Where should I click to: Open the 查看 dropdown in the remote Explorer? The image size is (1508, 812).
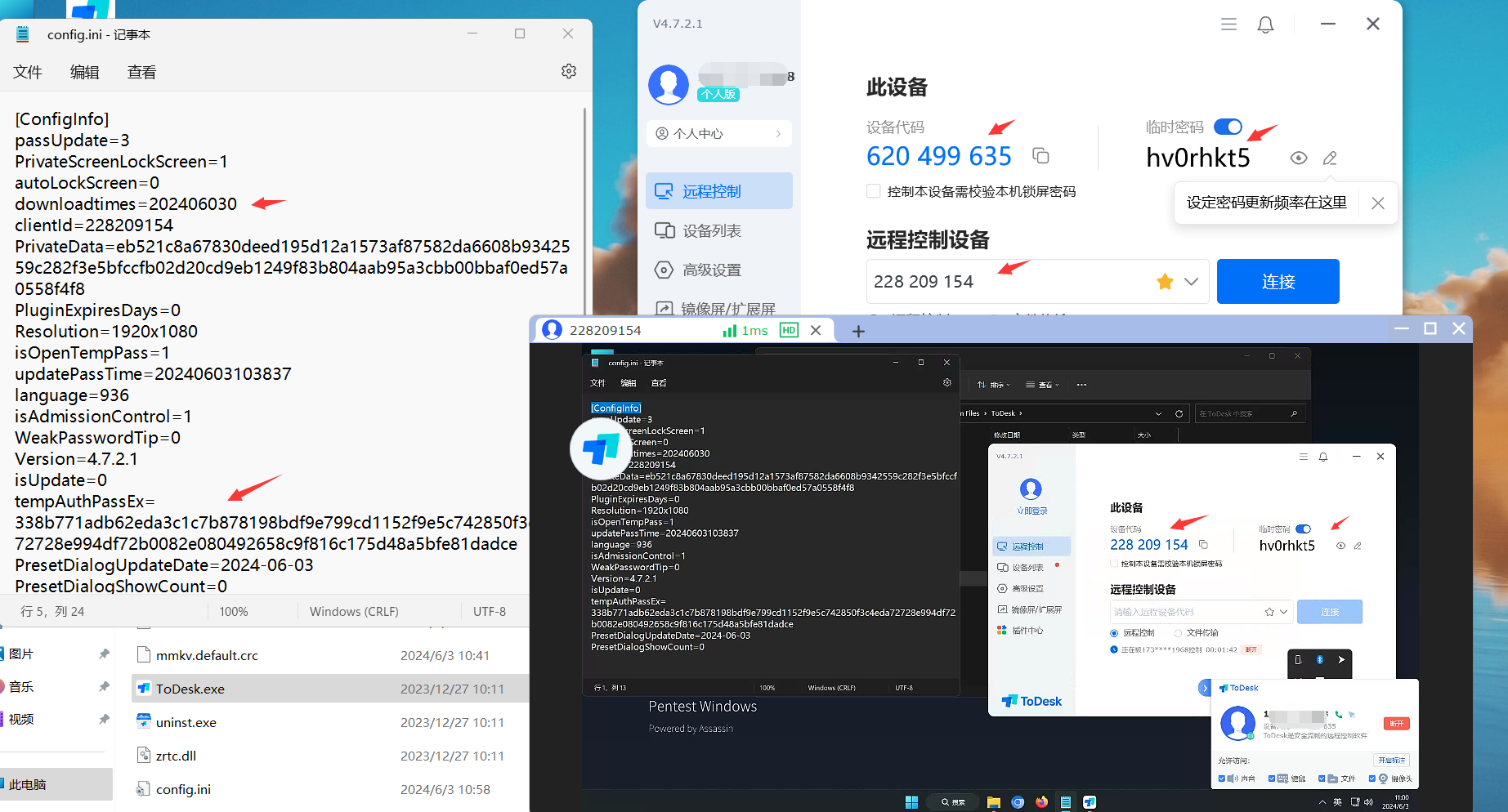coord(1042,385)
